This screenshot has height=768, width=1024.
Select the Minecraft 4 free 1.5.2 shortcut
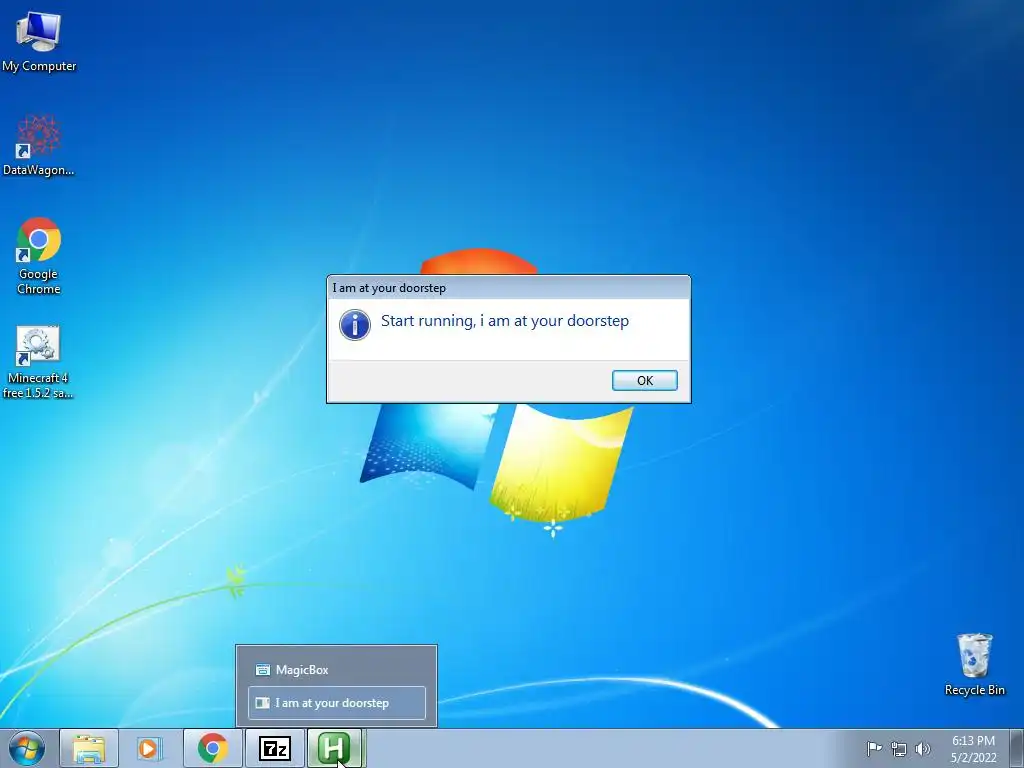click(38, 362)
